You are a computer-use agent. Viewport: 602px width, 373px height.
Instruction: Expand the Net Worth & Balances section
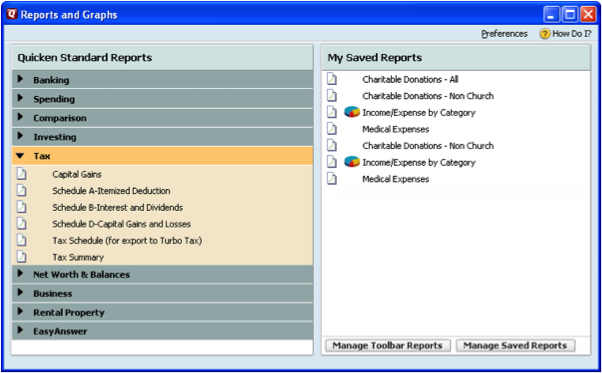point(21,274)
